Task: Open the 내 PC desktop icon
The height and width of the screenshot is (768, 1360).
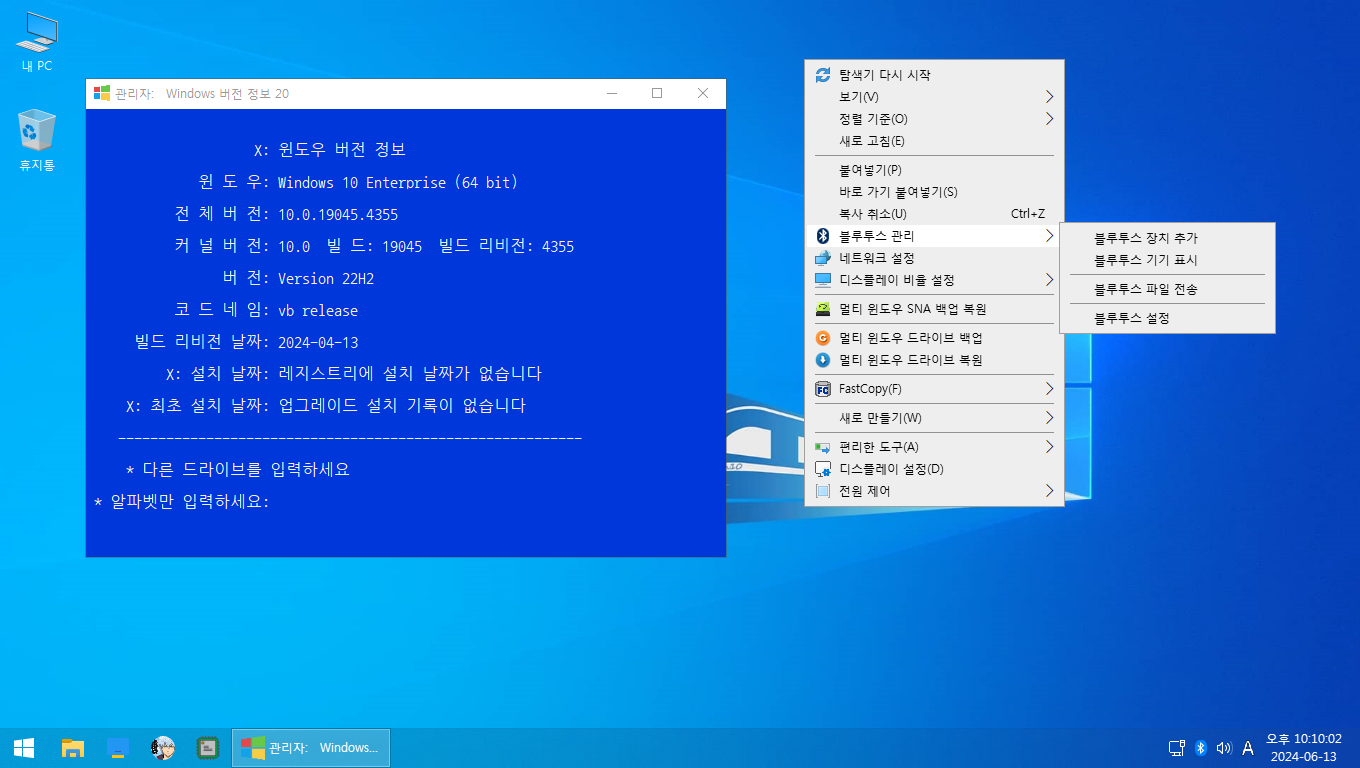Action: 37,42
